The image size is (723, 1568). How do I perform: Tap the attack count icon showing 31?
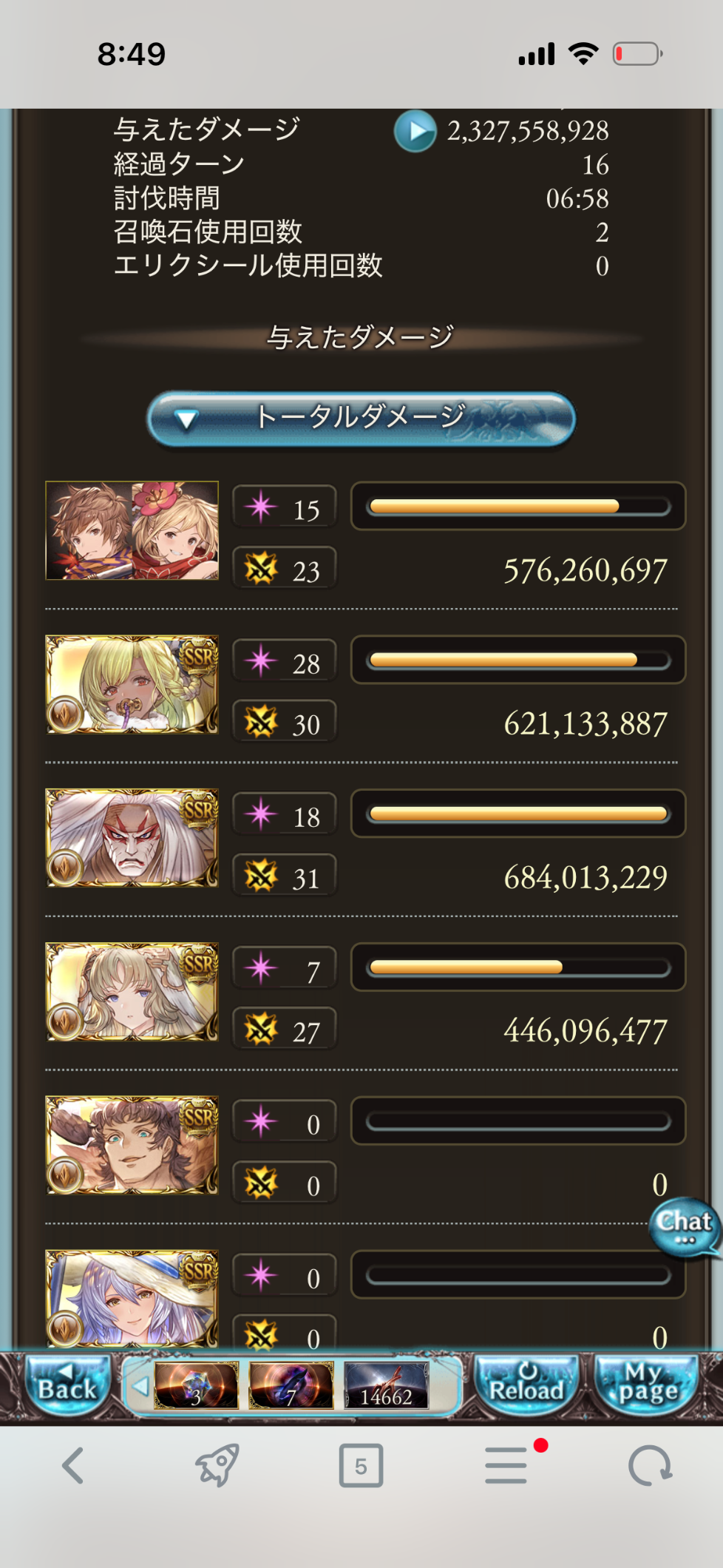(260, 876)
